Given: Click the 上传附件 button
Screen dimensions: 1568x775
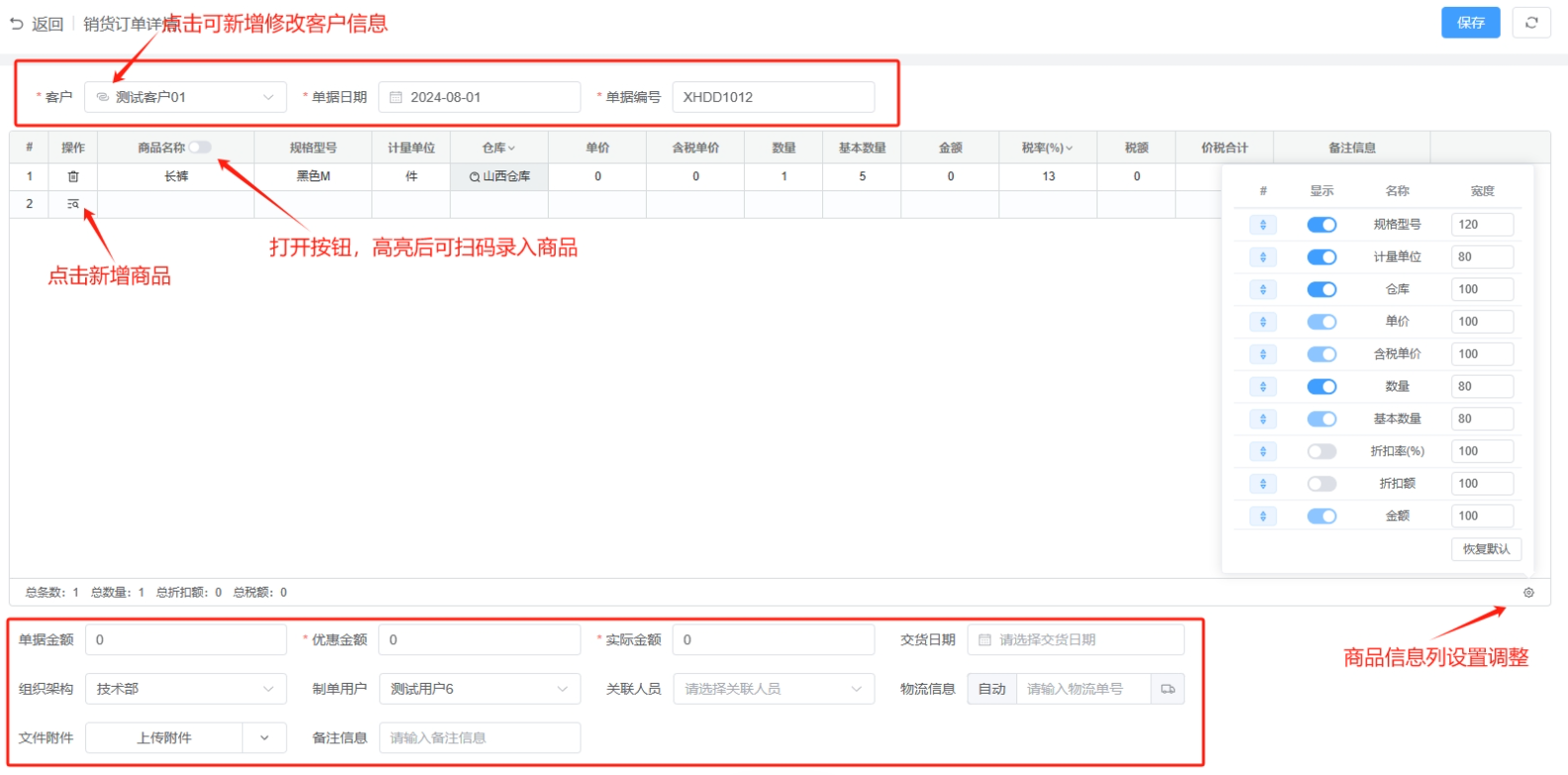Looking at the screenshot, I should coord(164,738).
